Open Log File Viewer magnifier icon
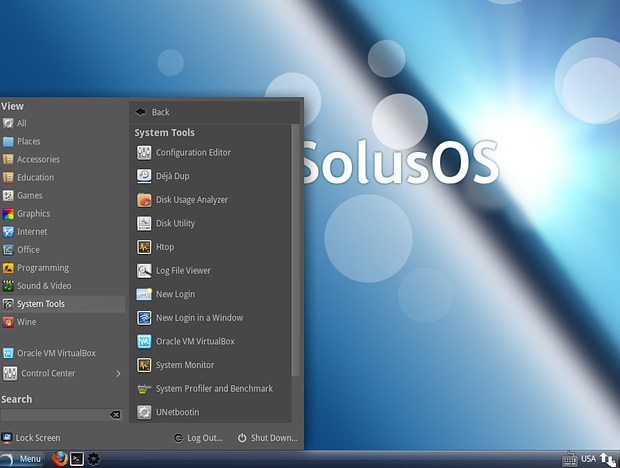This screenshot has height=468, width=620. 144,271
